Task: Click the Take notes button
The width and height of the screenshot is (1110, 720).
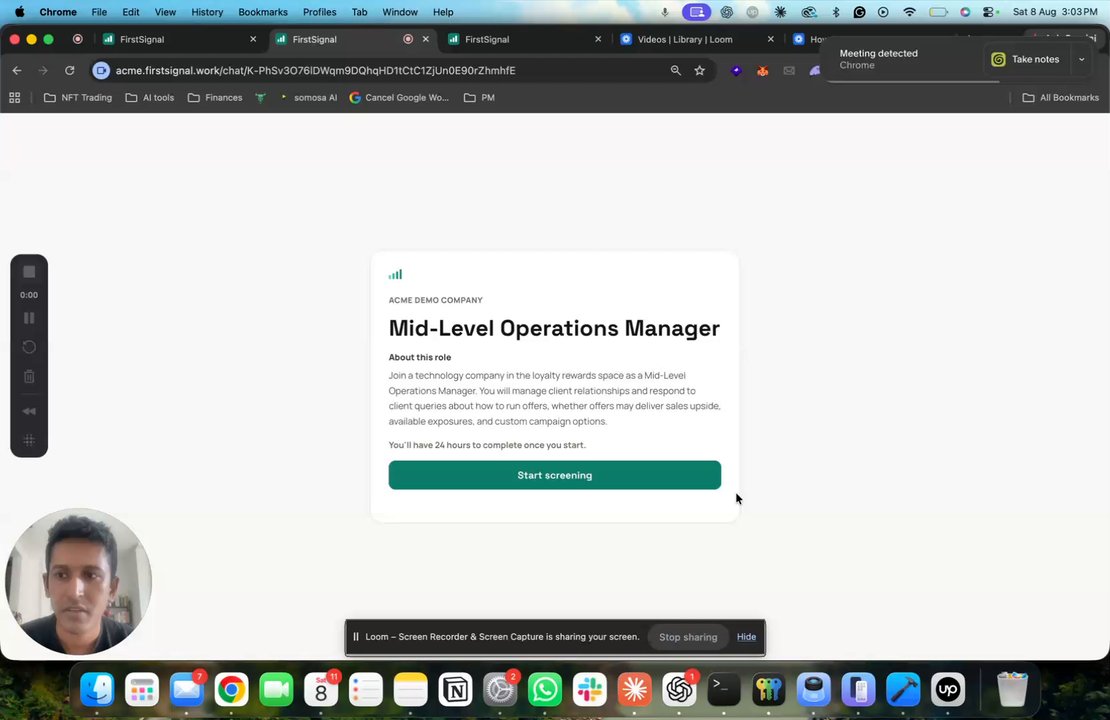Action: pos(1026,59)
